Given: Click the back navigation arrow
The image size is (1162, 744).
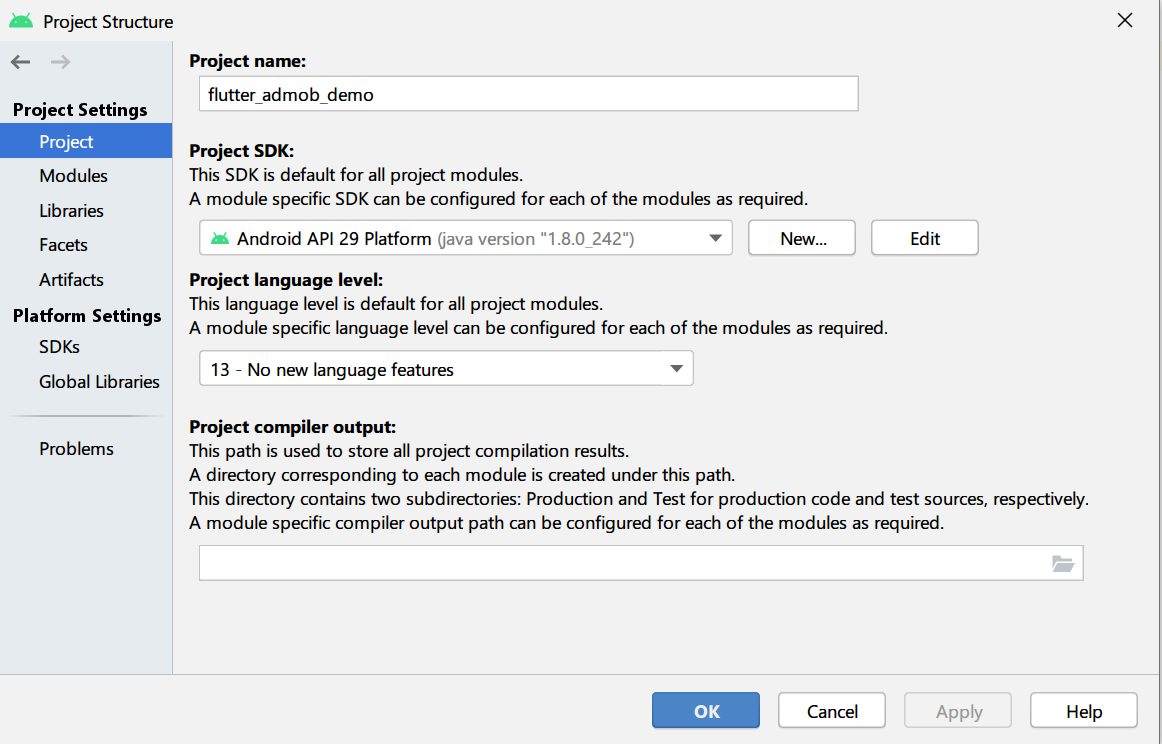Looking at the screenshot, I should coord(20,62).
